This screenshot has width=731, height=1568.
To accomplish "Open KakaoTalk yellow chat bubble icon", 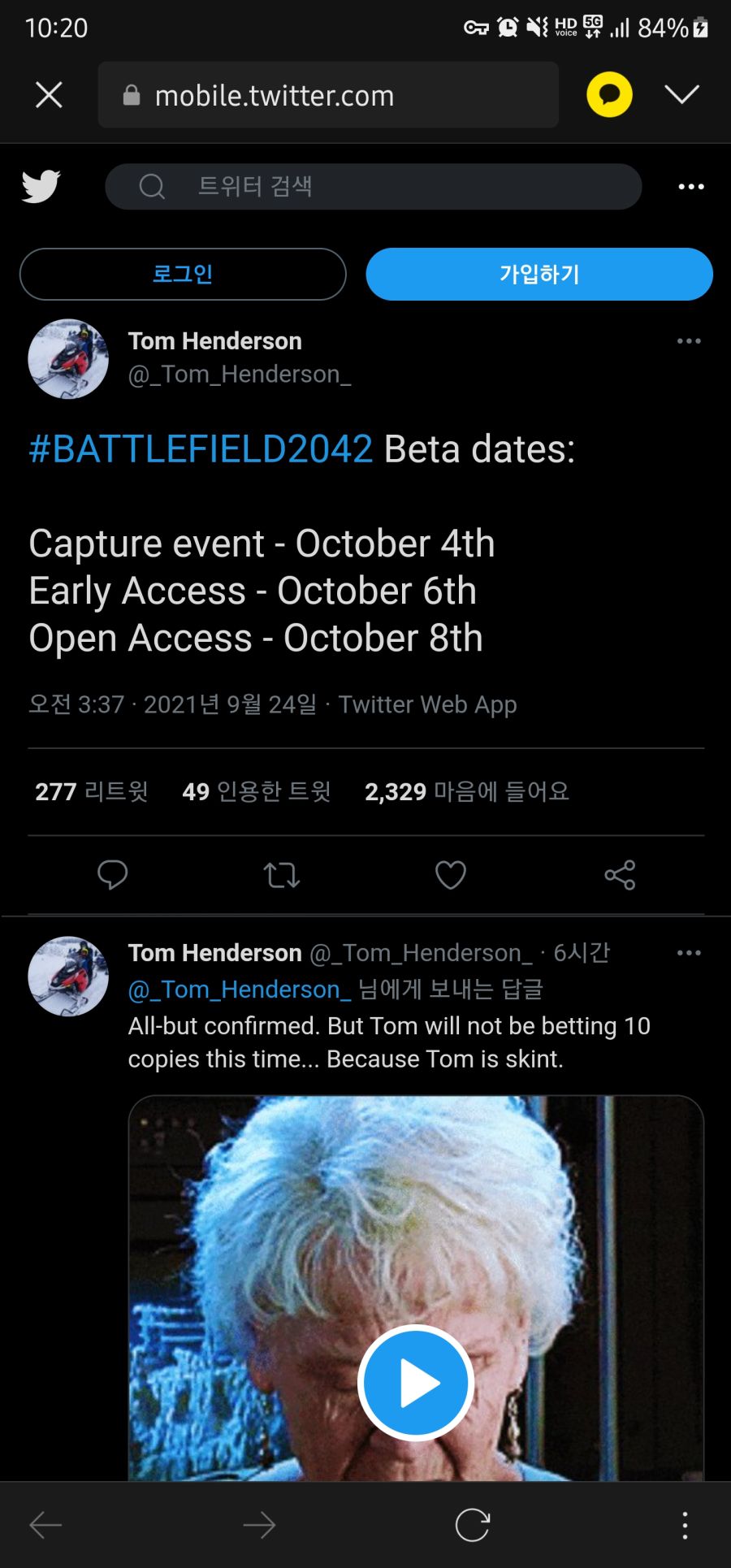I will click(609, 94).
